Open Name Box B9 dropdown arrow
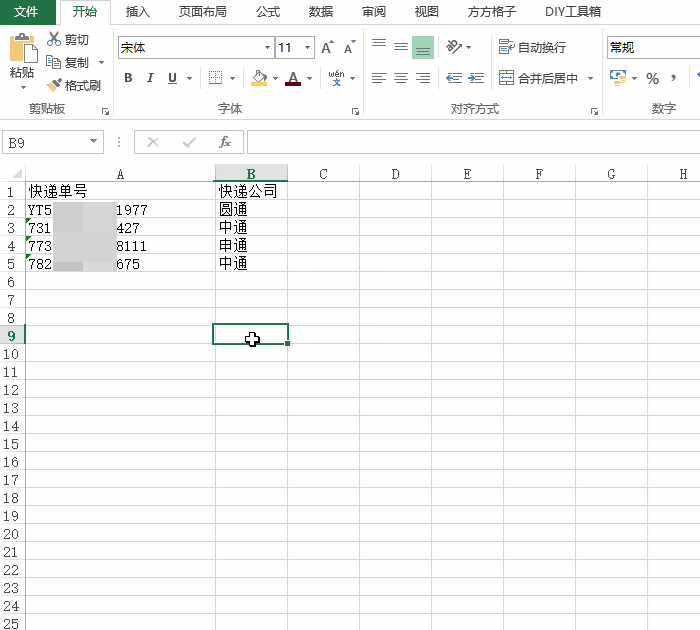Image resolution: width=700 pixels, height=630 pixels. pos(93,142)
